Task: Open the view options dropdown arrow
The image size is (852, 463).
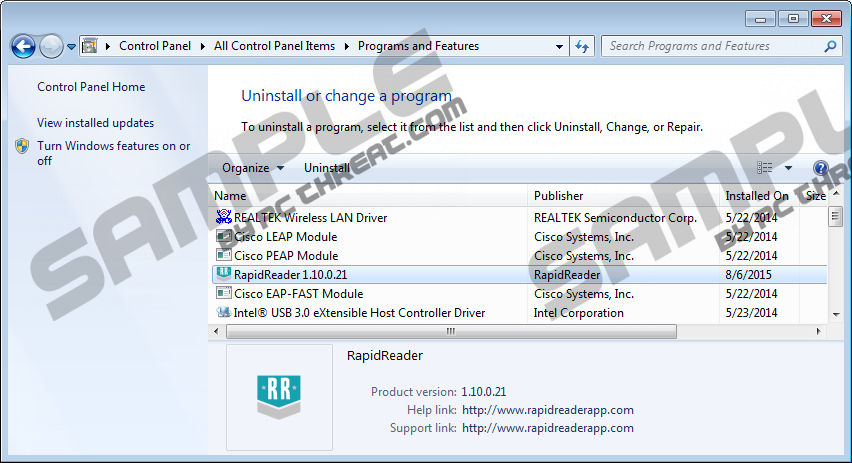Action: pyautogui.click(x=788, y=168)
